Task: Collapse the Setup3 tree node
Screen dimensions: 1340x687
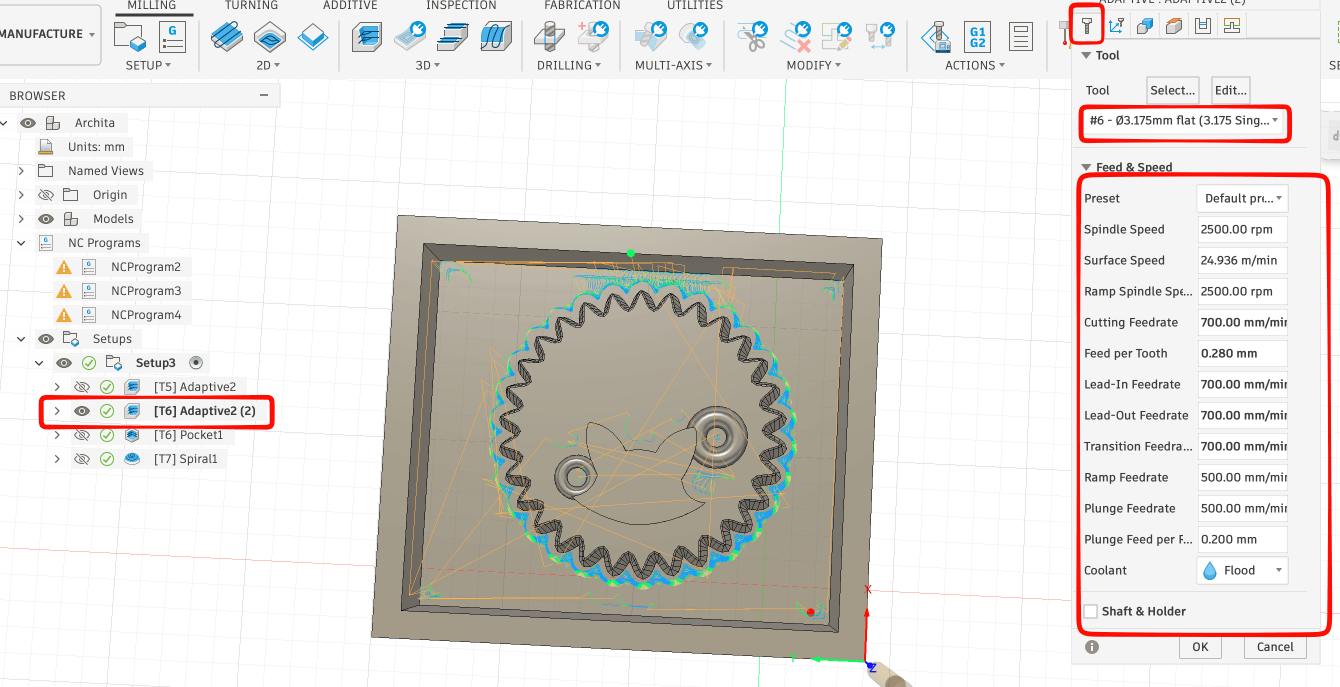Action: coord(40,363)
